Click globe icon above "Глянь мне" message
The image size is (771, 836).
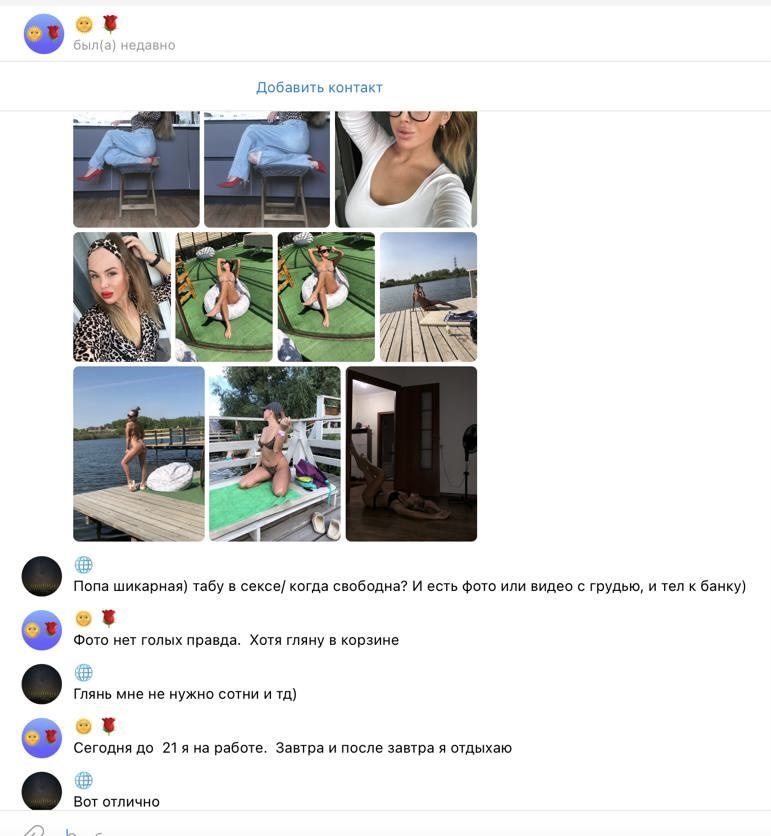(84, 672)
